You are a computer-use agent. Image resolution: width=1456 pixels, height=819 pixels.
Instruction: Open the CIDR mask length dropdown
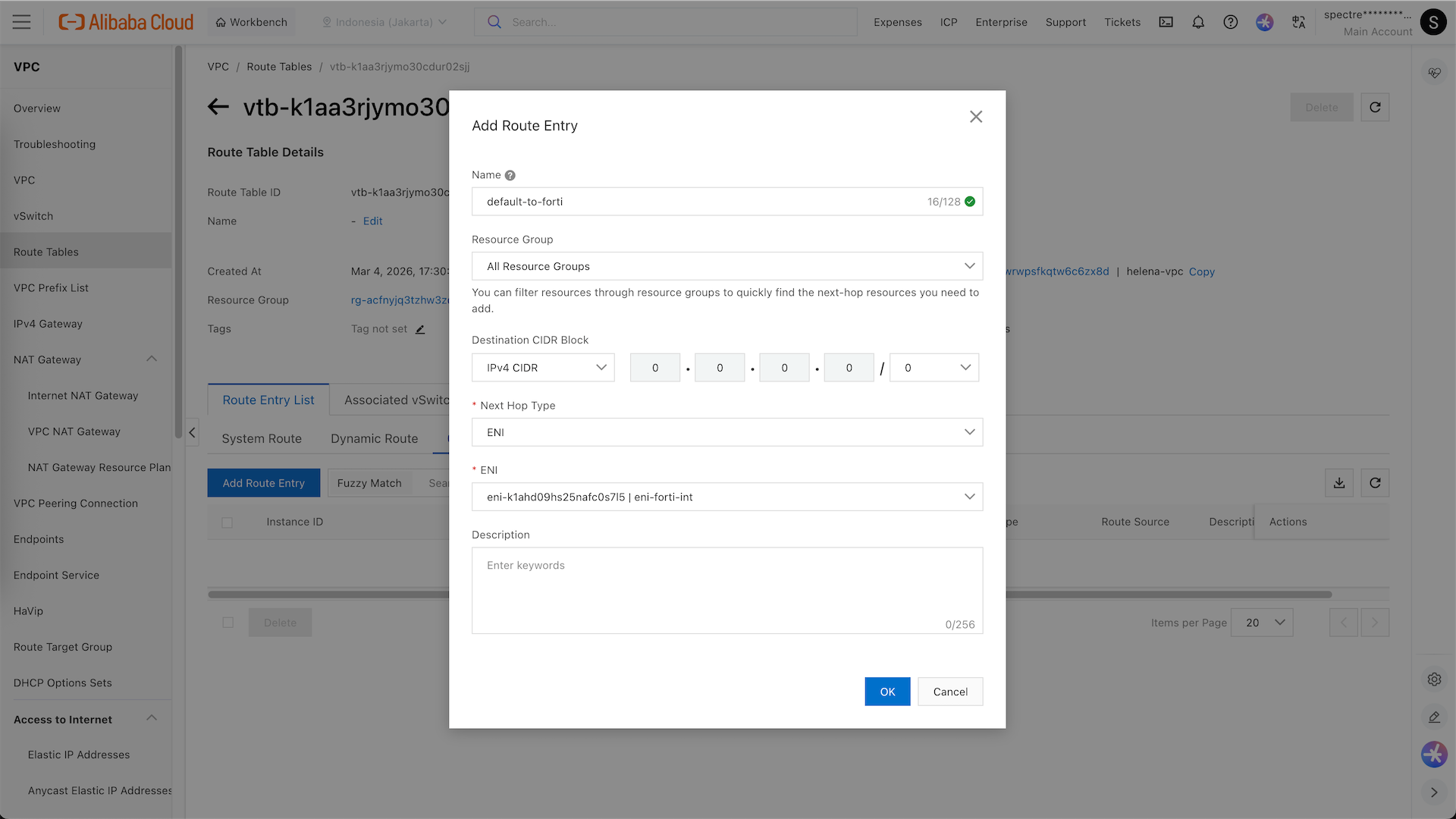[x=934, y=368]
